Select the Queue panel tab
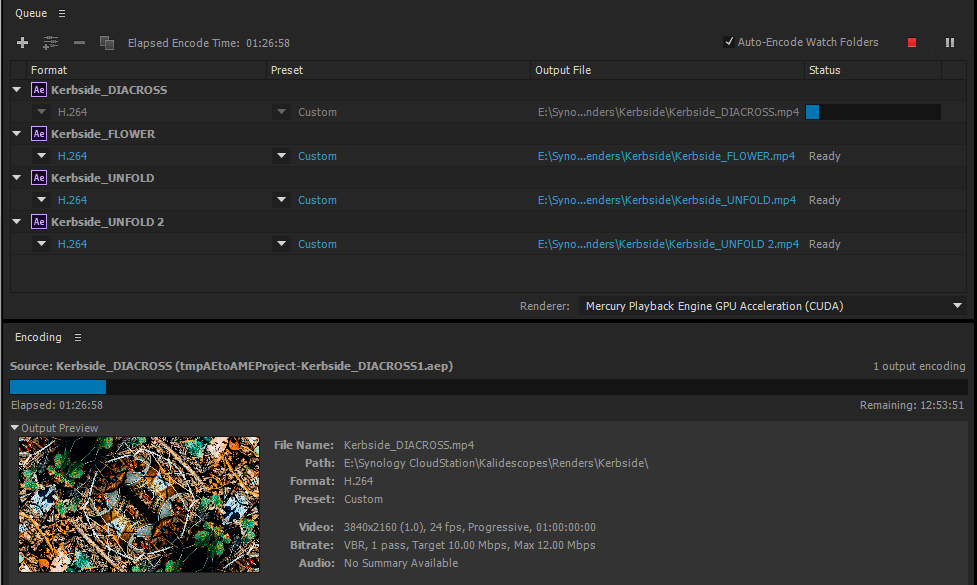977x585 pixels. tap(31, 14)
